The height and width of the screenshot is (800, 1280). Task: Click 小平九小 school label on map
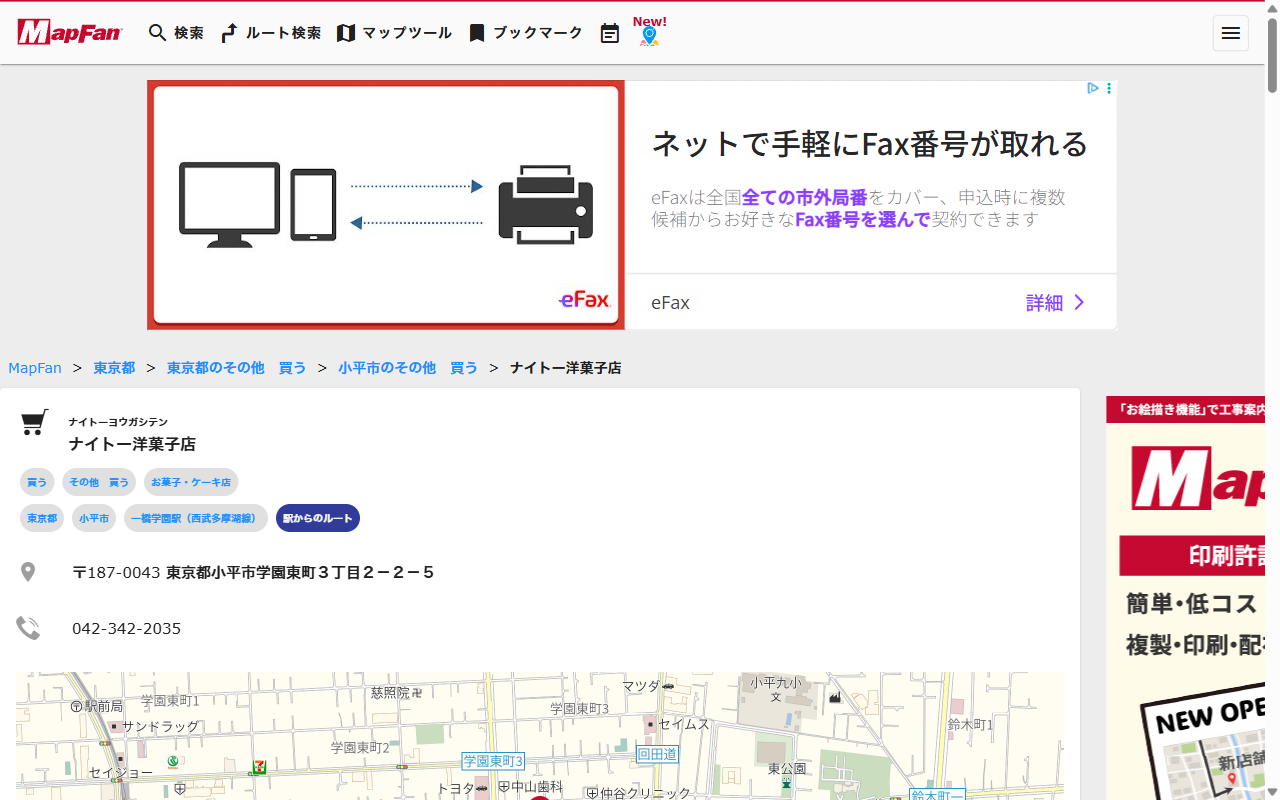776,683
